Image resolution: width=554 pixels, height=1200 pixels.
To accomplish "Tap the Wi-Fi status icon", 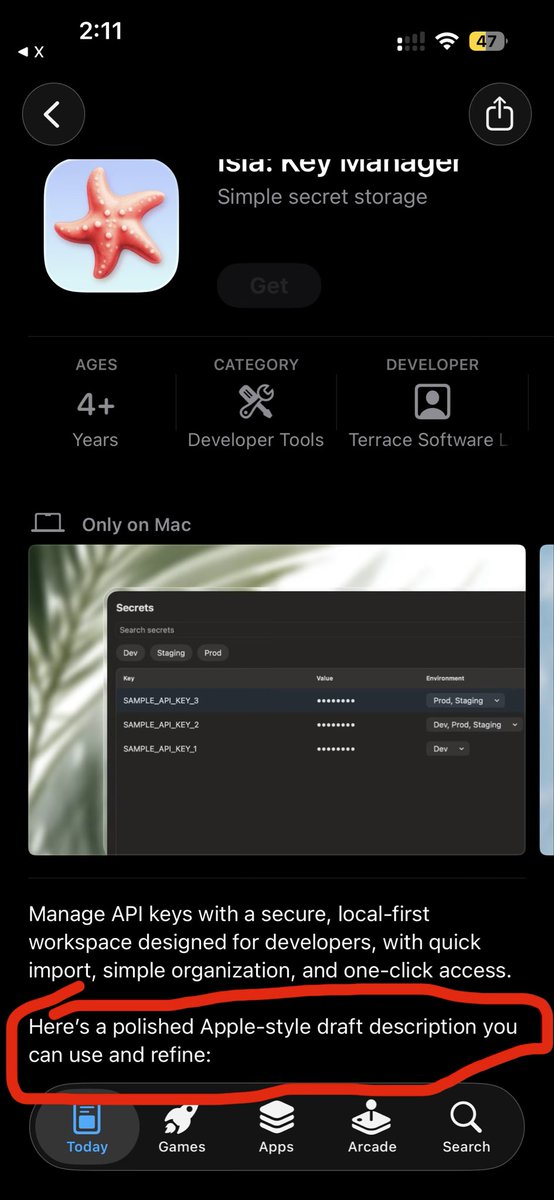I will tap(447, 42).
